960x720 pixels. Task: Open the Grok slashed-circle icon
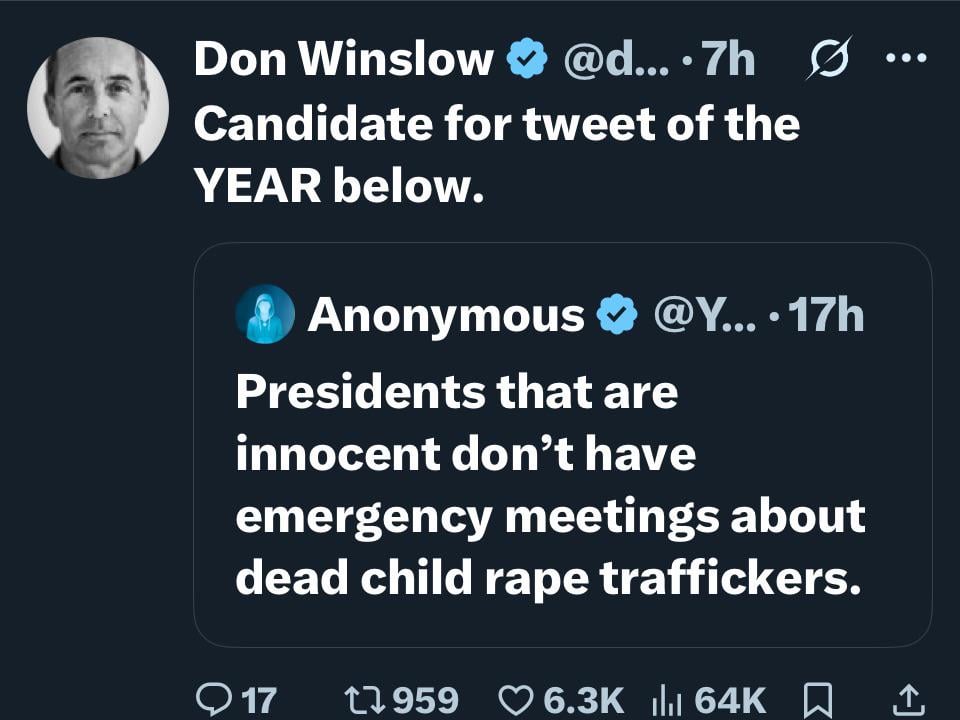pos(826,61)
